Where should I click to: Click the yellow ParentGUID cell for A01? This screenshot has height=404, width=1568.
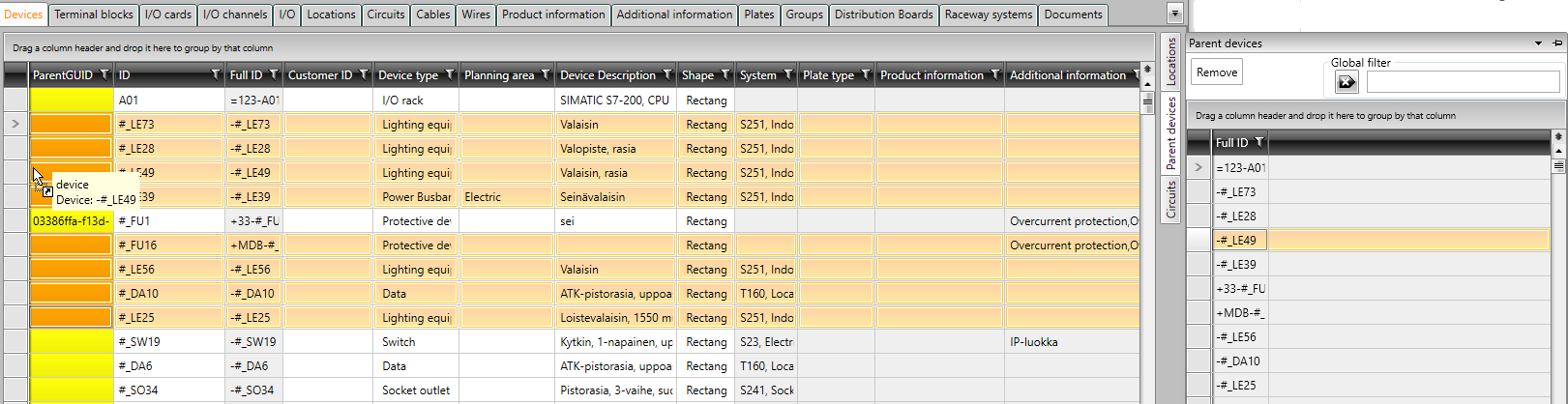72,100
